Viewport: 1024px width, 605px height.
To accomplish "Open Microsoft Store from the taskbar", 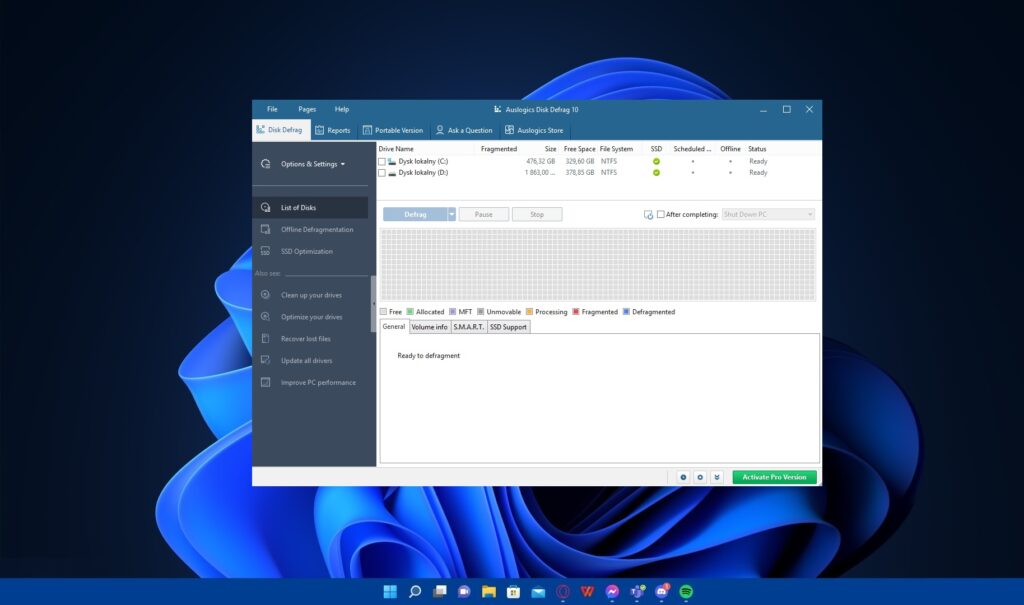I will [513, 592].
